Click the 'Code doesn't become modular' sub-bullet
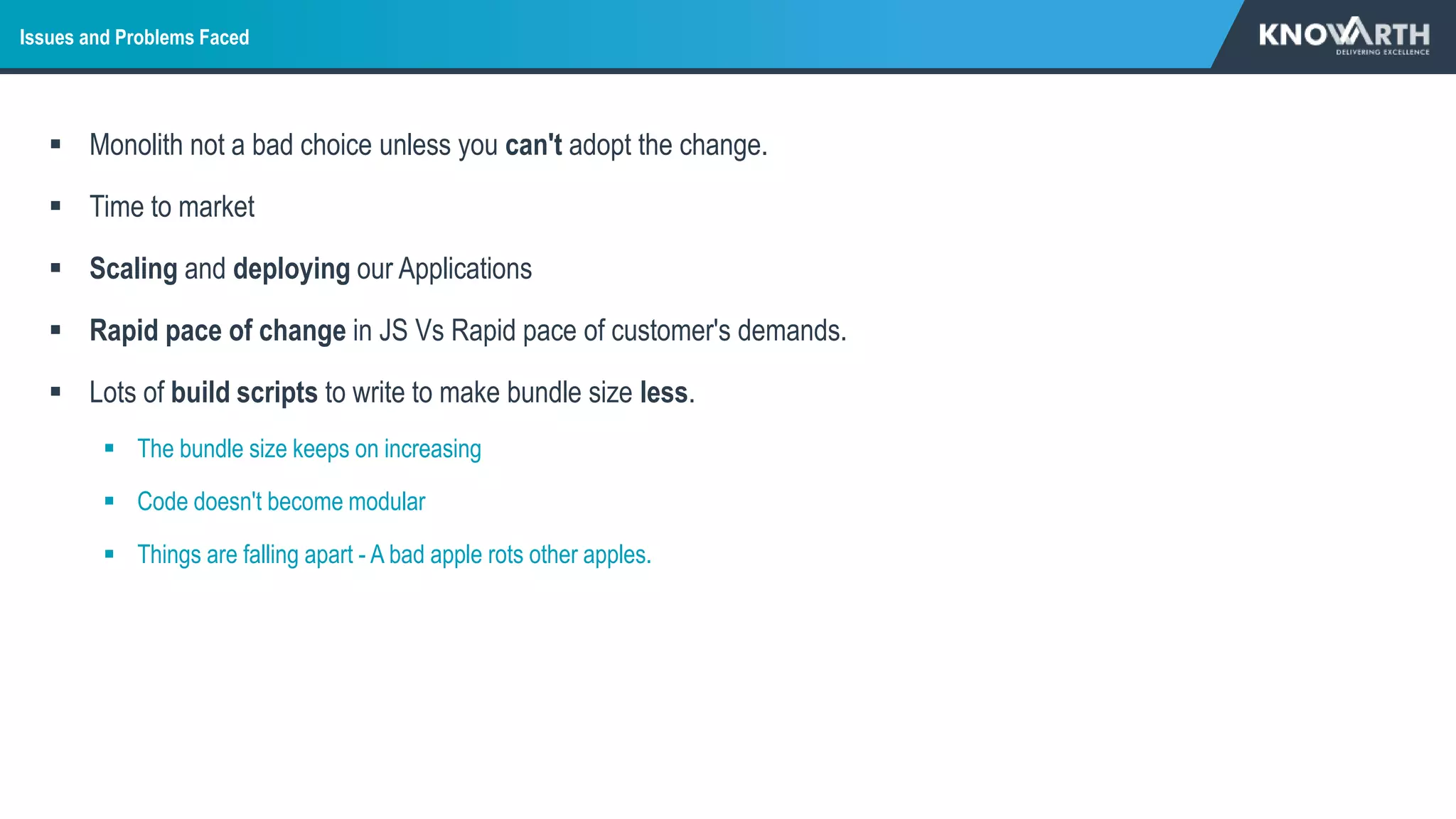 (281, 502)
